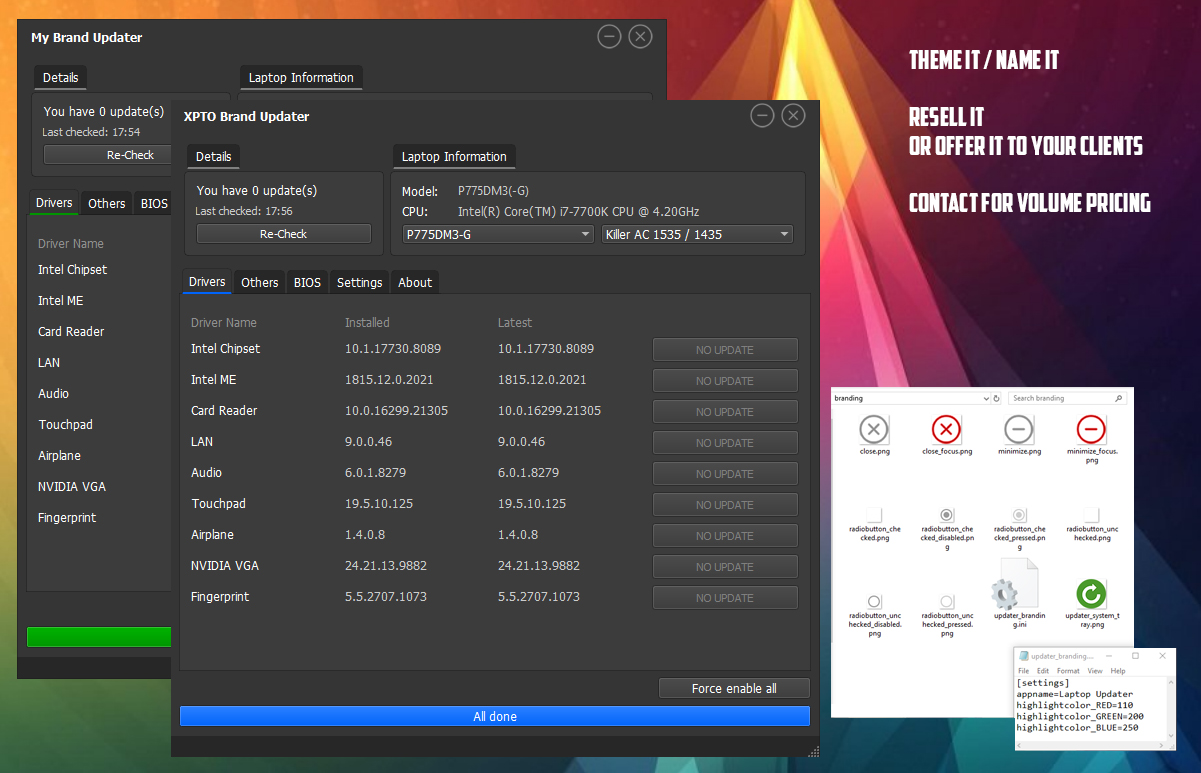Image resolution: width=1201 pixels, height=773 pixels.
Task: Click the Search branding input field
Action: click(1067, 398)
